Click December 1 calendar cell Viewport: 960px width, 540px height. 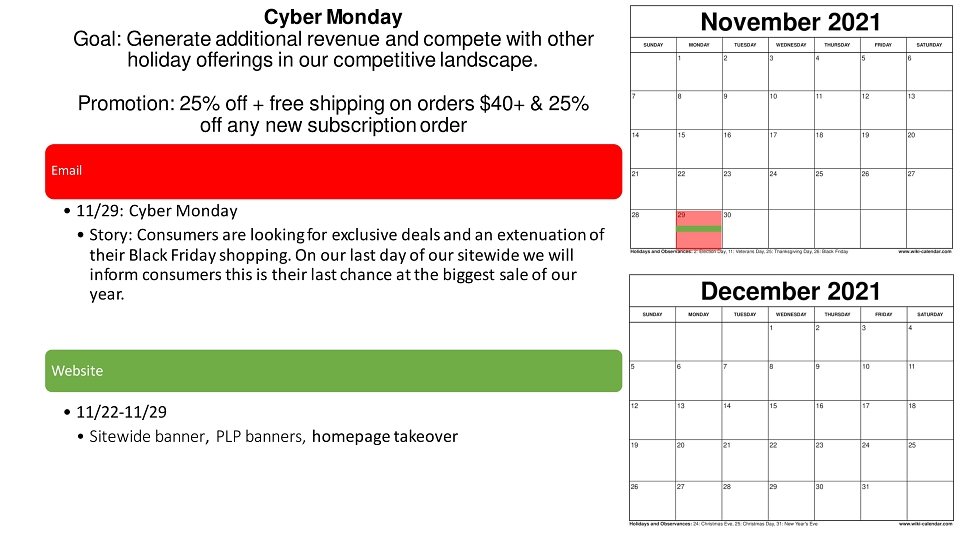click(x=791, y=342)
